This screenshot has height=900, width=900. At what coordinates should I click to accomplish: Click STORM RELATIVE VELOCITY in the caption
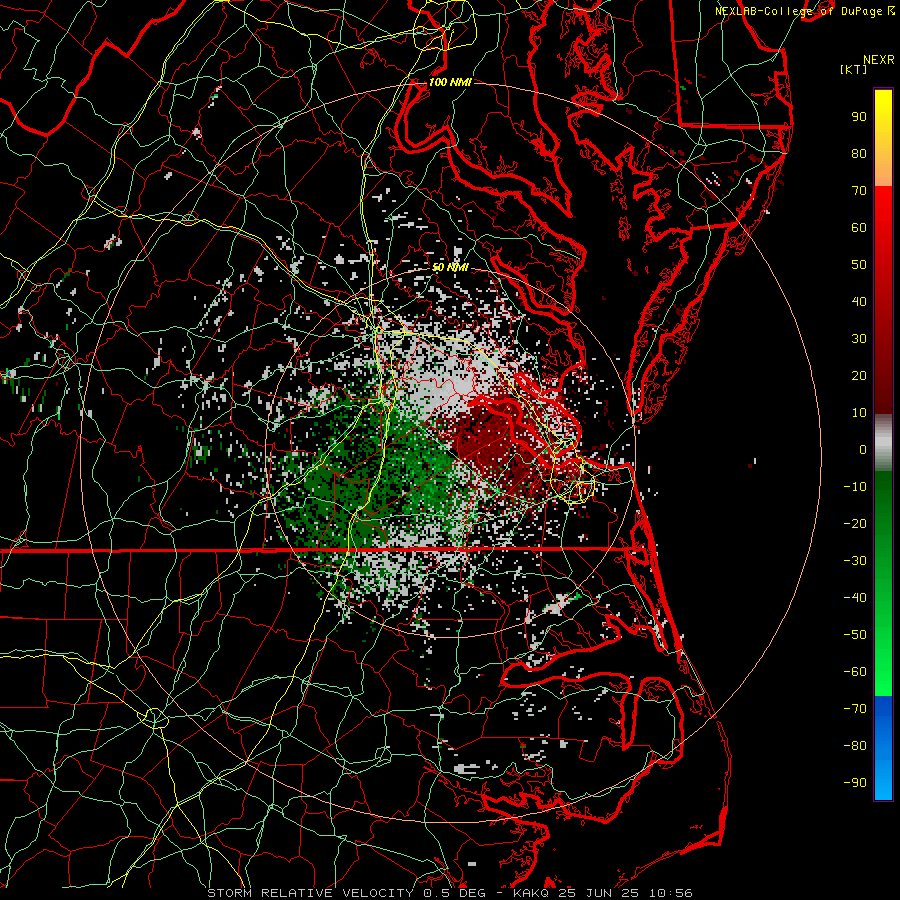(310, 893)
